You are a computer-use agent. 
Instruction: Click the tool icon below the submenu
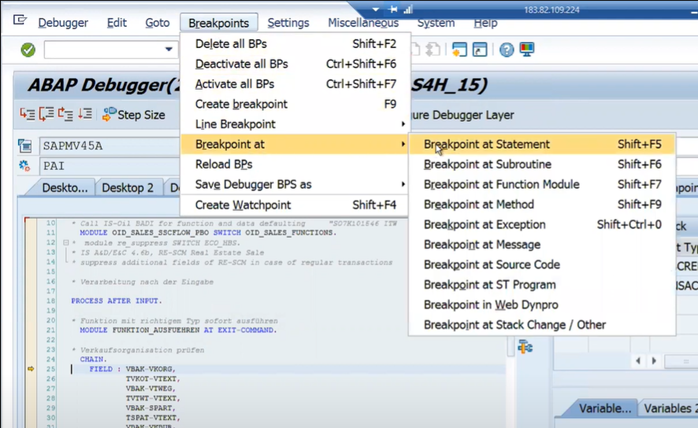(x=525, y=346)
